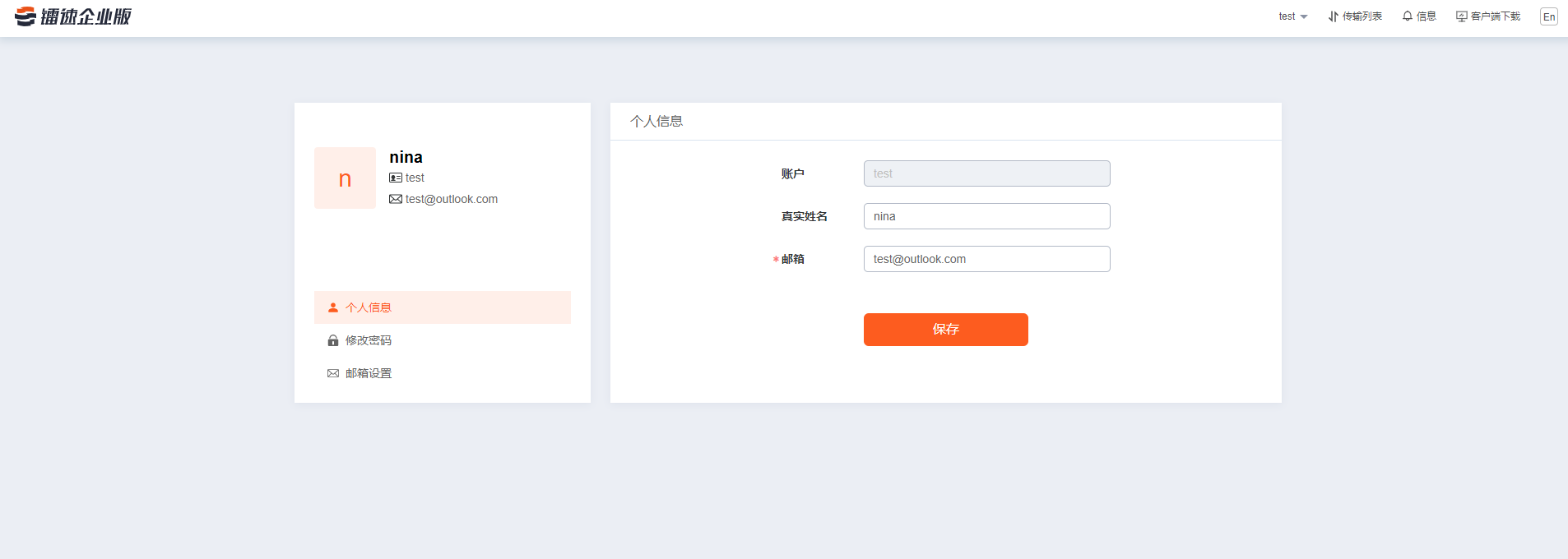Click the nina avatar thumbnail

click(x=345, y=178)
